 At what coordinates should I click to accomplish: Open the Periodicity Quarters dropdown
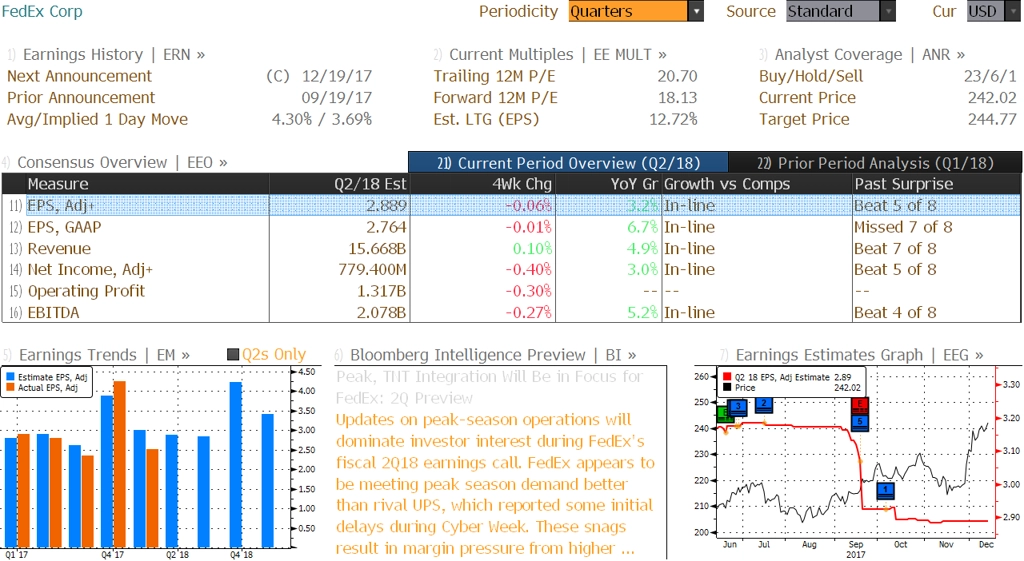635,11
